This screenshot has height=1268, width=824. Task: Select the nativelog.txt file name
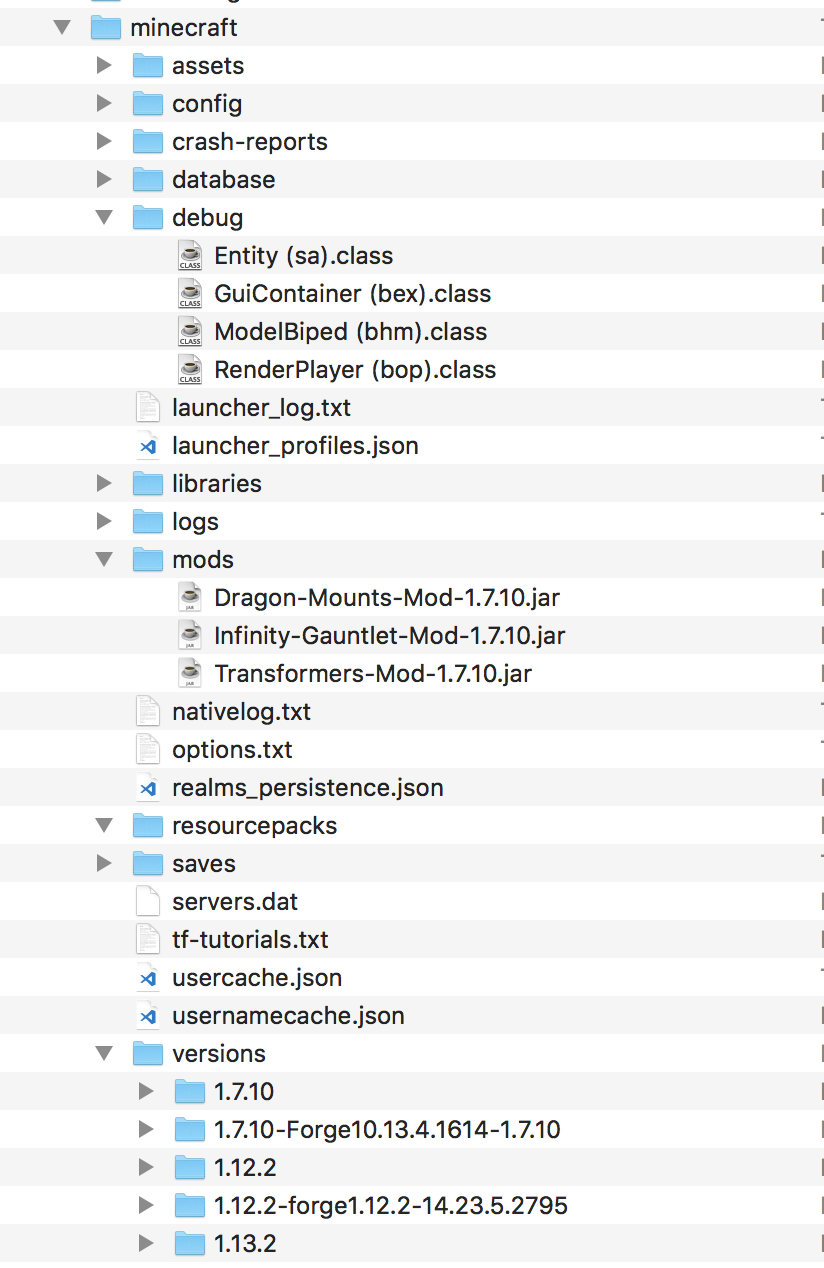241,712
